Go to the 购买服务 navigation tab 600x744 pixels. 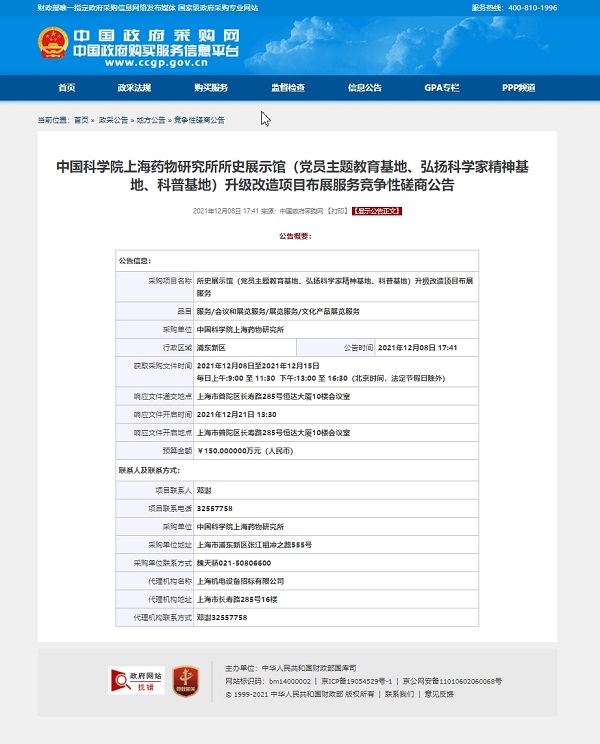point(211,88)
